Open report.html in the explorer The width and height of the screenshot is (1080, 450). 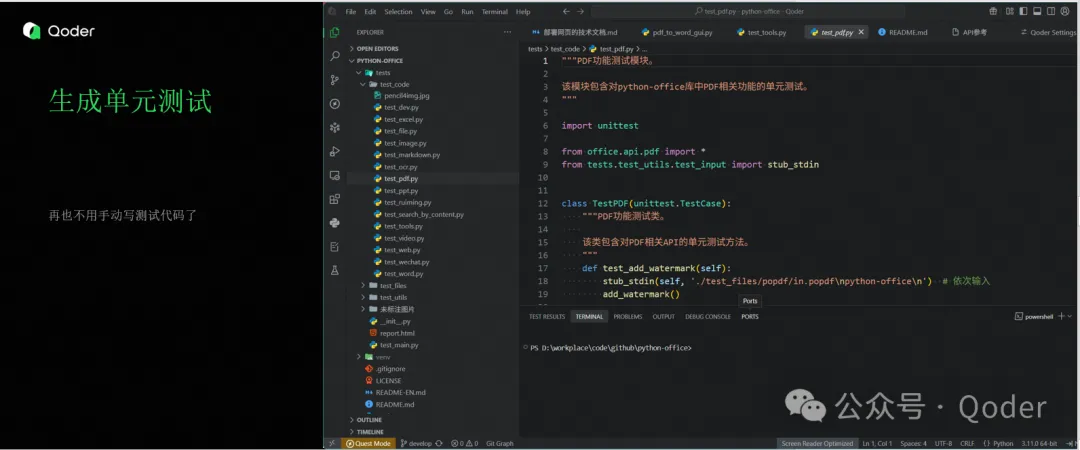tap(397, 333)
